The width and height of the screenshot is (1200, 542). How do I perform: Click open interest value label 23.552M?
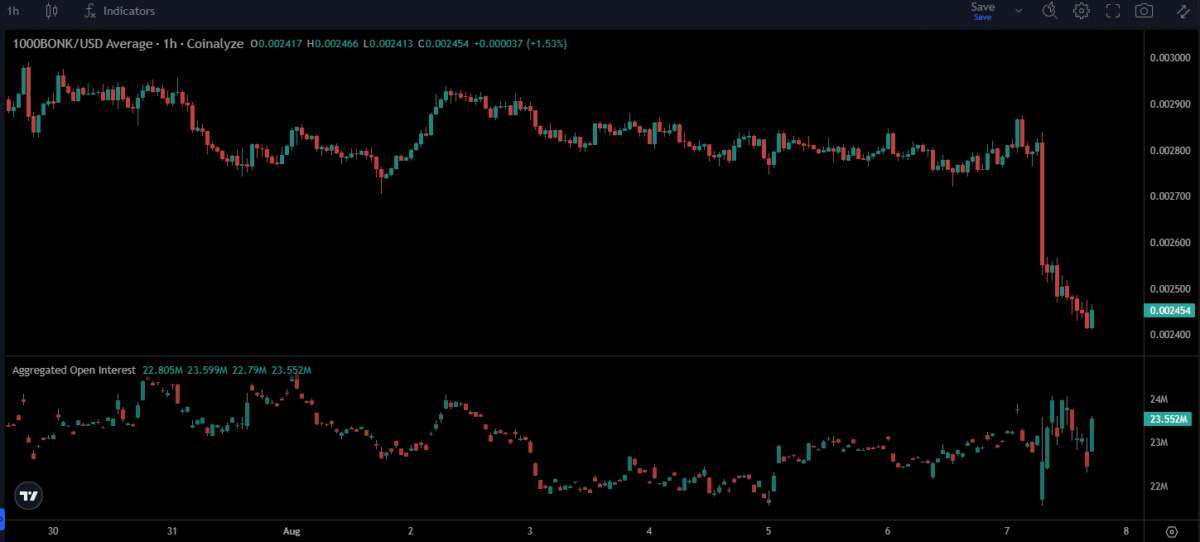1167,420
